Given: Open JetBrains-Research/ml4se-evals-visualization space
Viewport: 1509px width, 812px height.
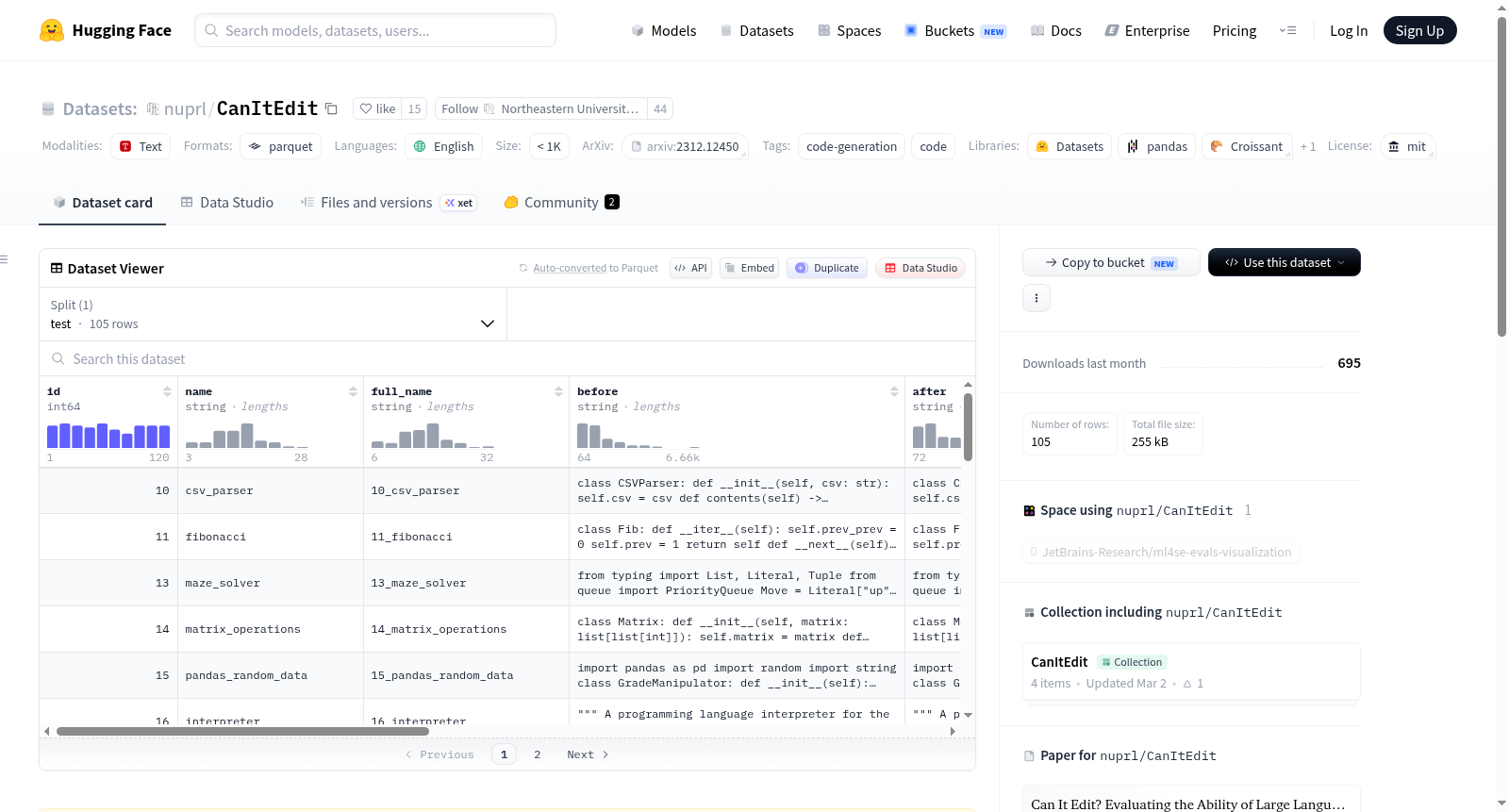Looking at the screenshot, I should point(1161,552).
